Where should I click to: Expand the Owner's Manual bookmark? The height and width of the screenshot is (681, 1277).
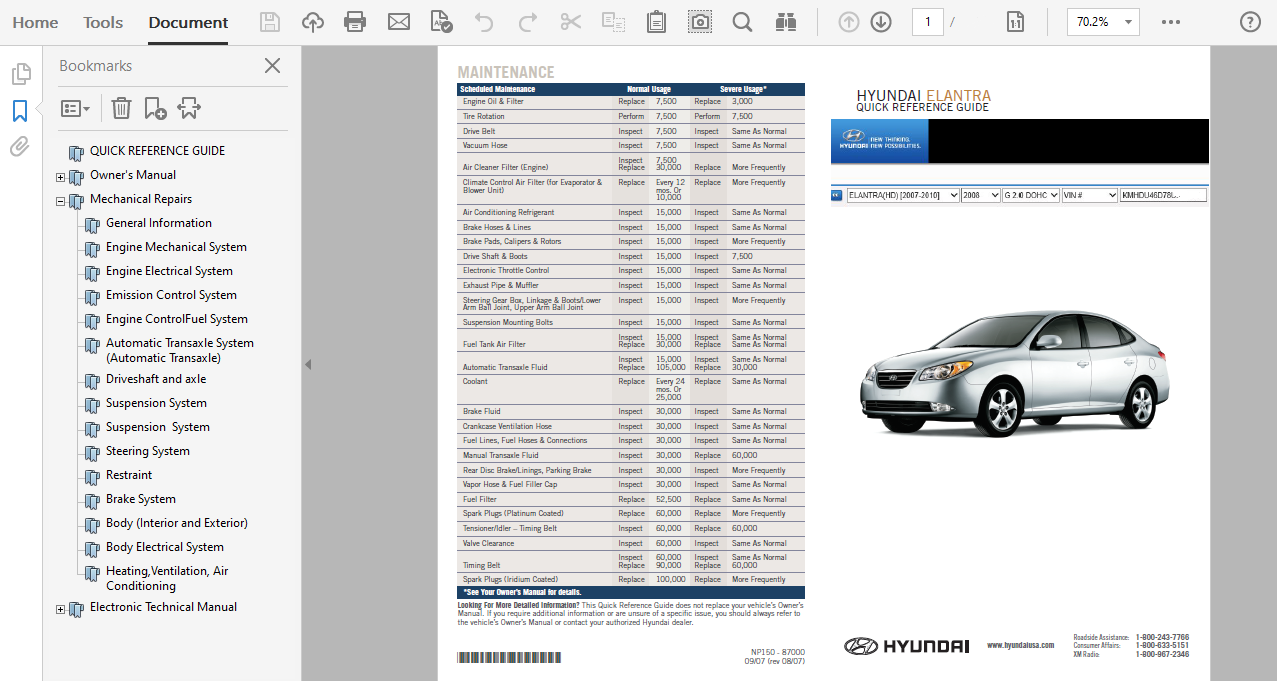(61, 177)
